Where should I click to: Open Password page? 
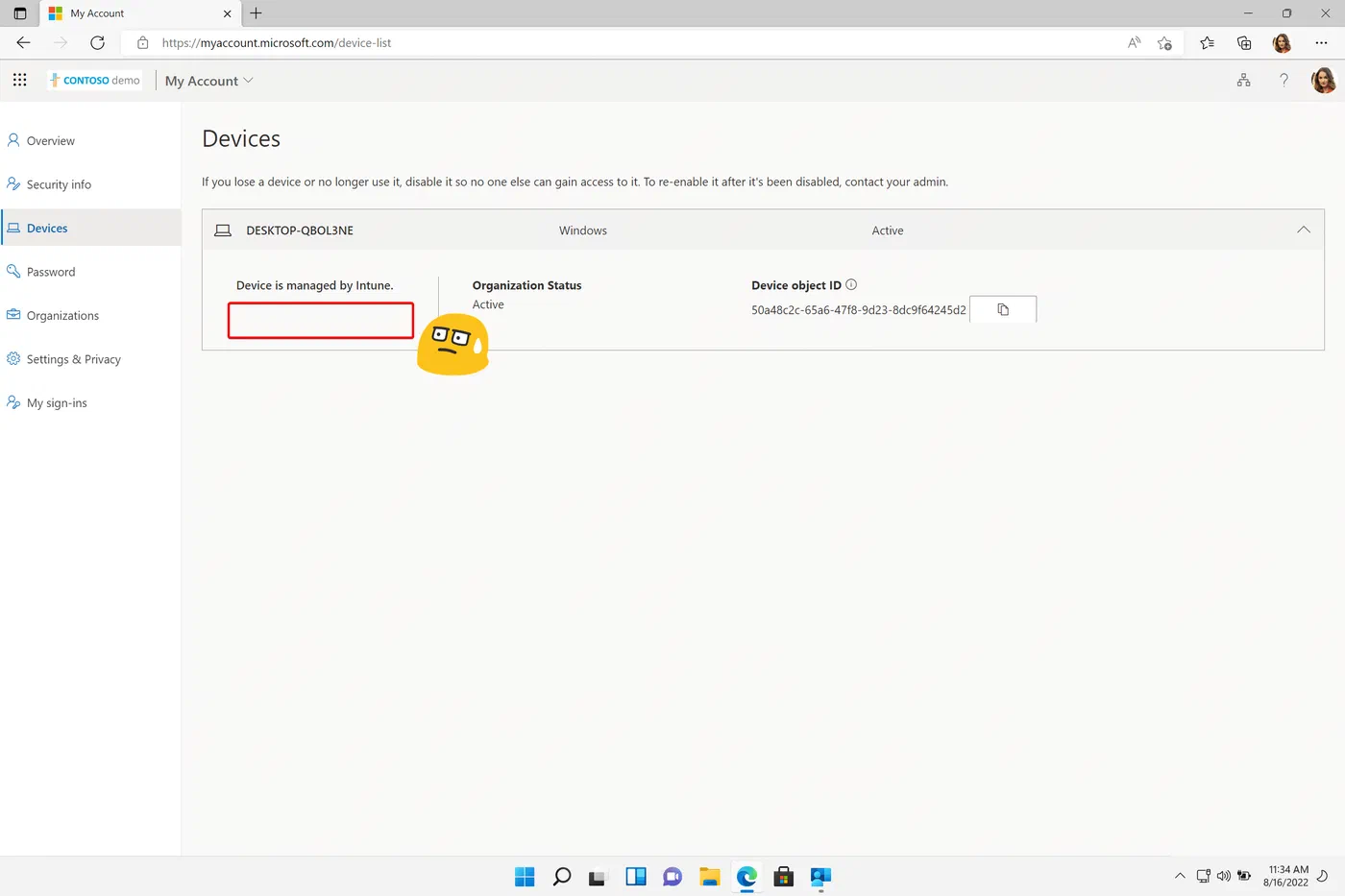pyautogui.click(x=90, y=272)
